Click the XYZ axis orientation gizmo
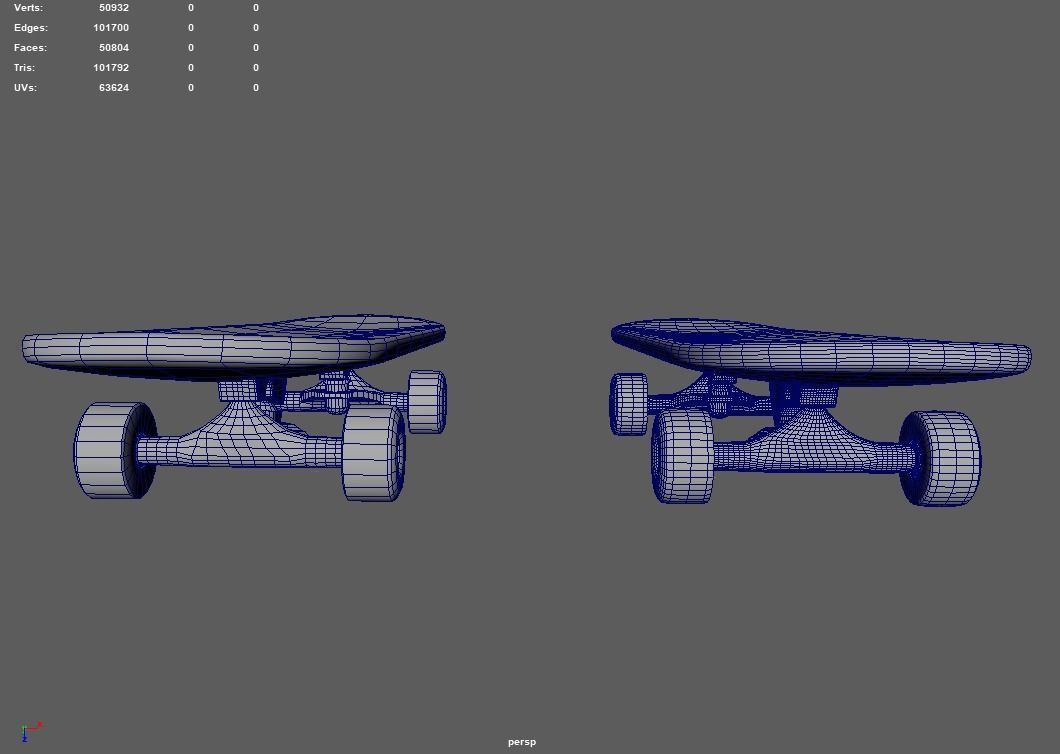Image resolution: width=1060 pixels, height=754 pixels. click(30, 732)
